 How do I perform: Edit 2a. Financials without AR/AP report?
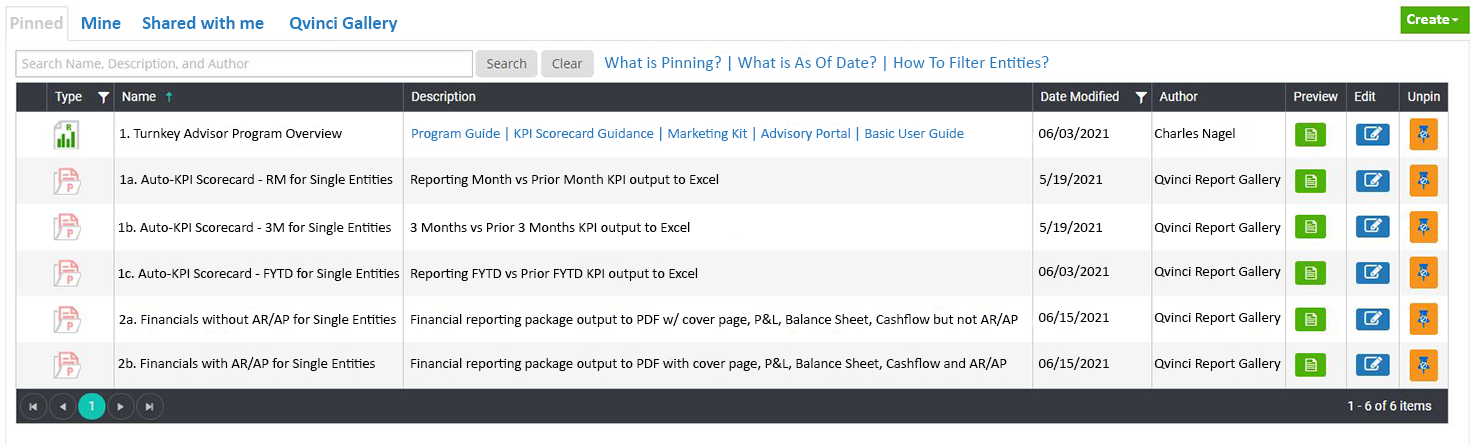coord(1373,319)
